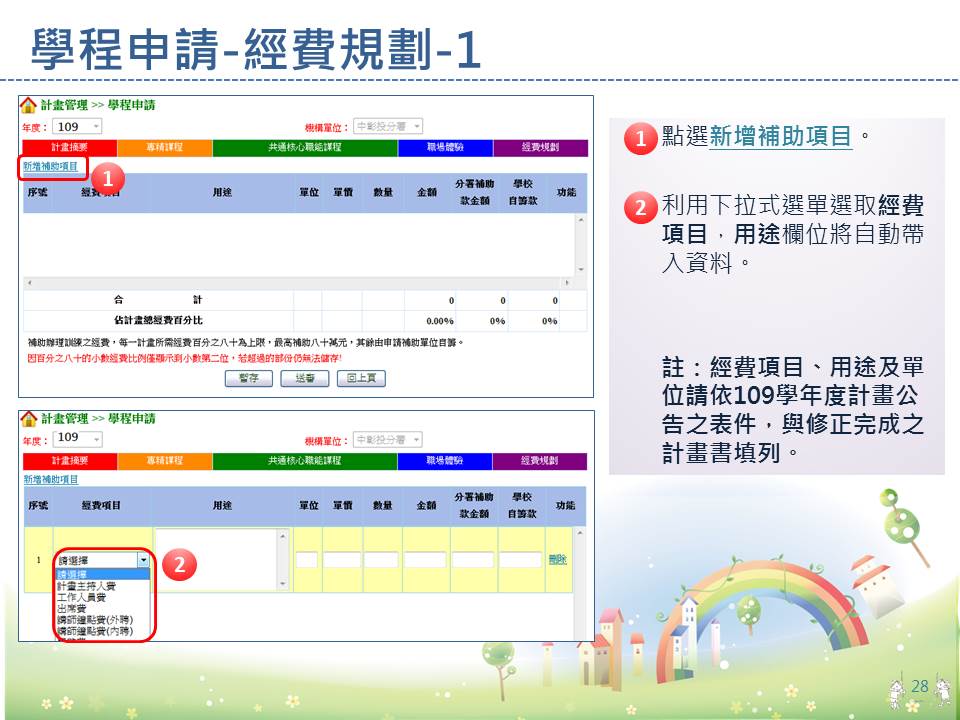Open the 年度 109 dropdown in upper screenshot
This screenshot has width=960, height=720.
[x=96, y=127]
